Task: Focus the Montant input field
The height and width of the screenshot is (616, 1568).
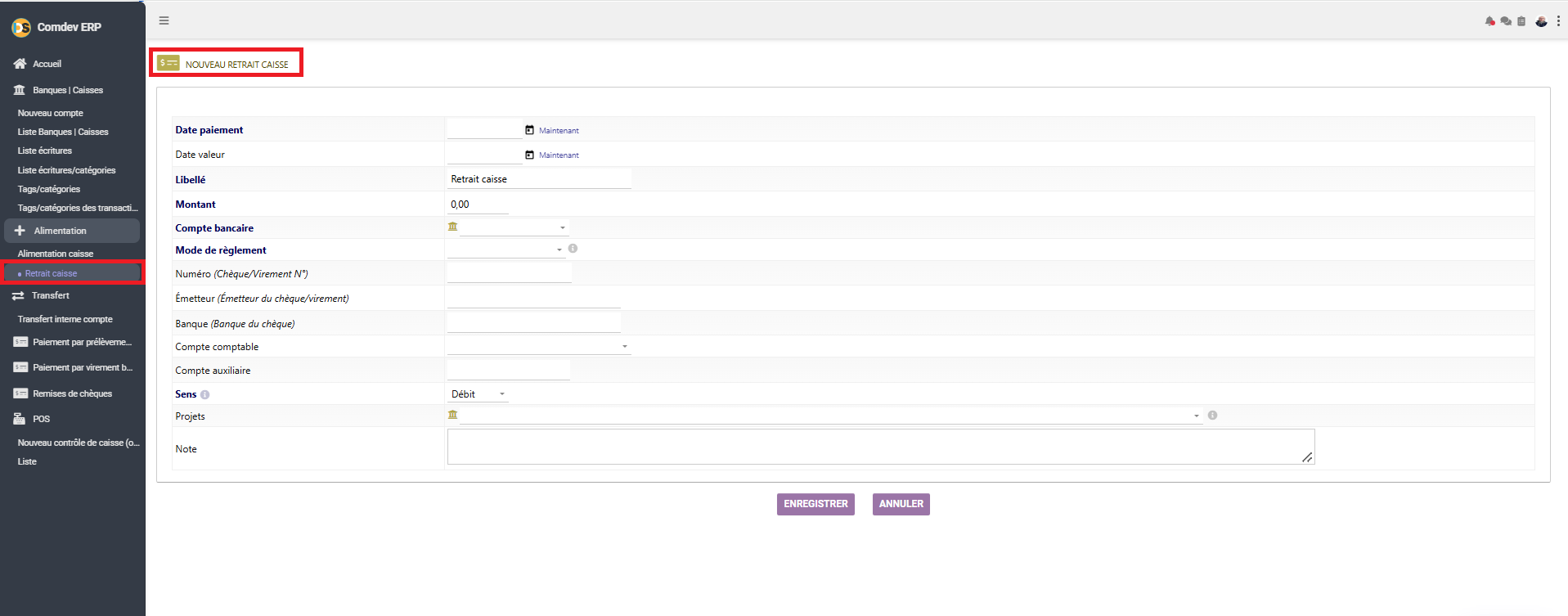Action: (x=478, y=205)
